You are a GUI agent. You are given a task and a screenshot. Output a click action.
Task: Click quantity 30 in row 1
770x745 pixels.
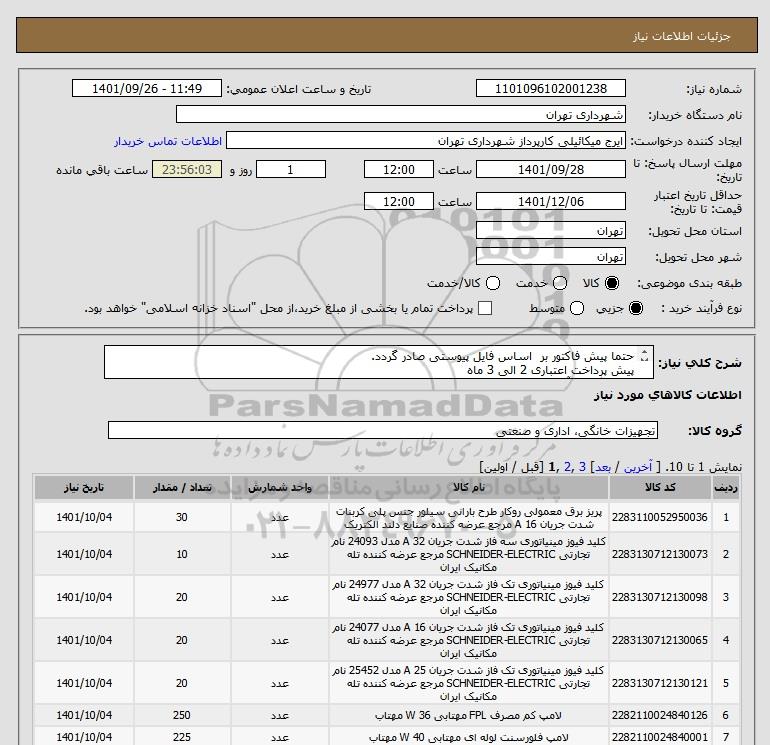pos(182,517)
